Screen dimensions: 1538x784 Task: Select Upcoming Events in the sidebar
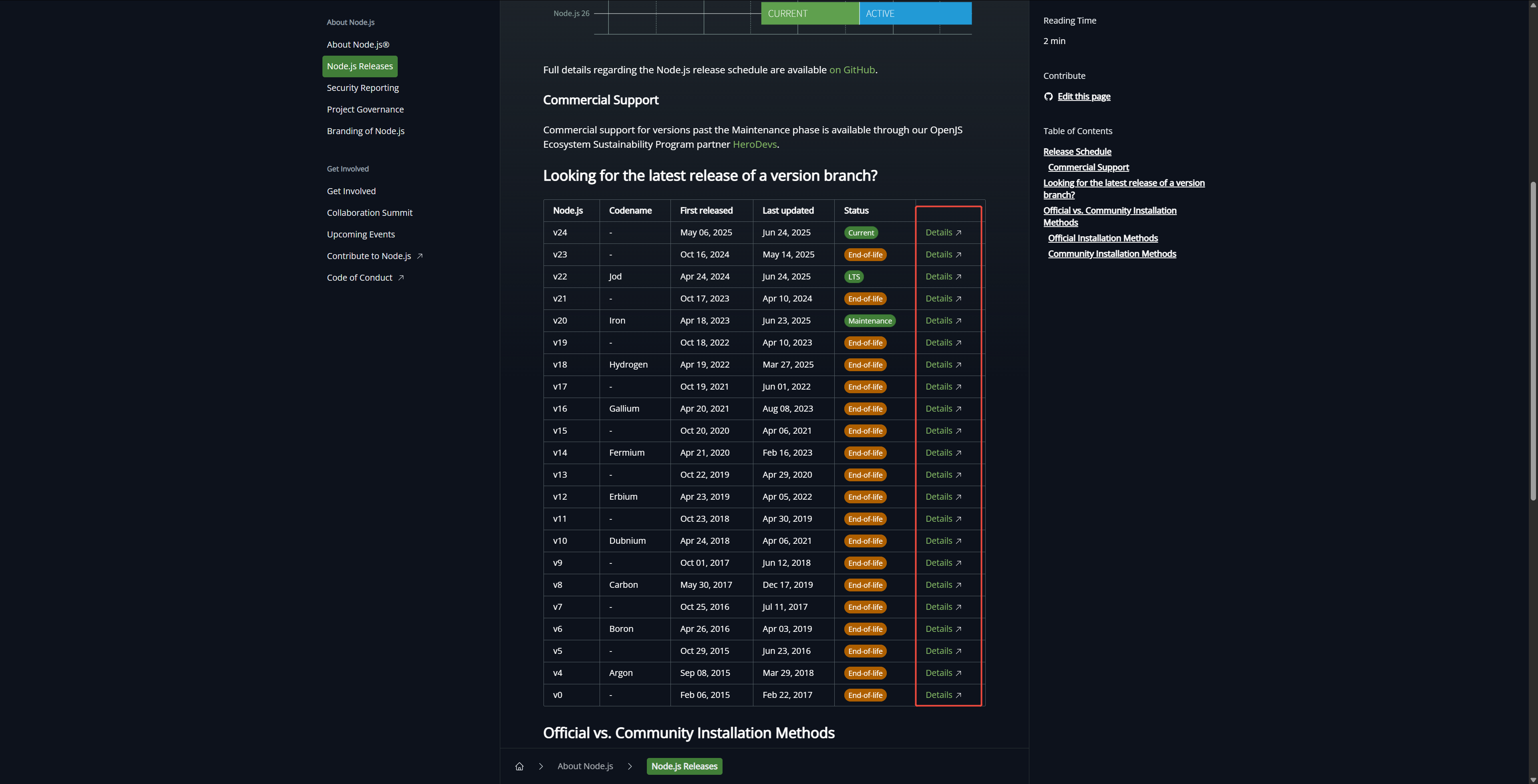(x=360, y=234)
